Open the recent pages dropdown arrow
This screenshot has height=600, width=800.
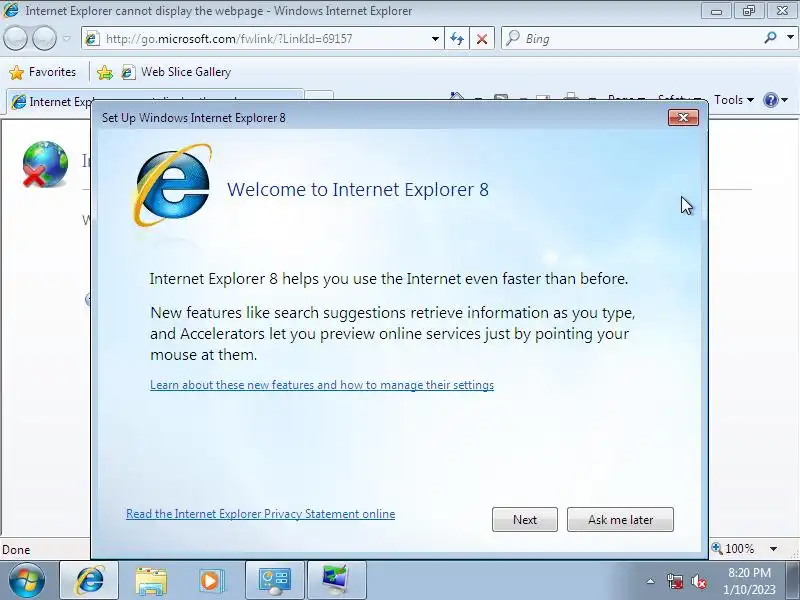[x=66, y=38]
